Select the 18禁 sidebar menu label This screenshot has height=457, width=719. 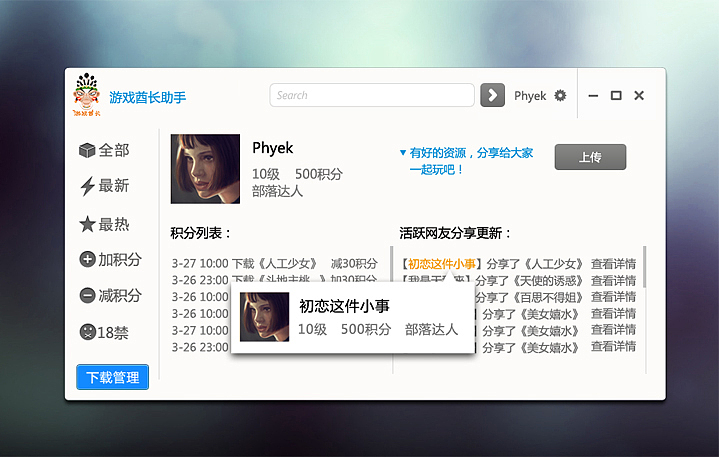pos(112,332)
